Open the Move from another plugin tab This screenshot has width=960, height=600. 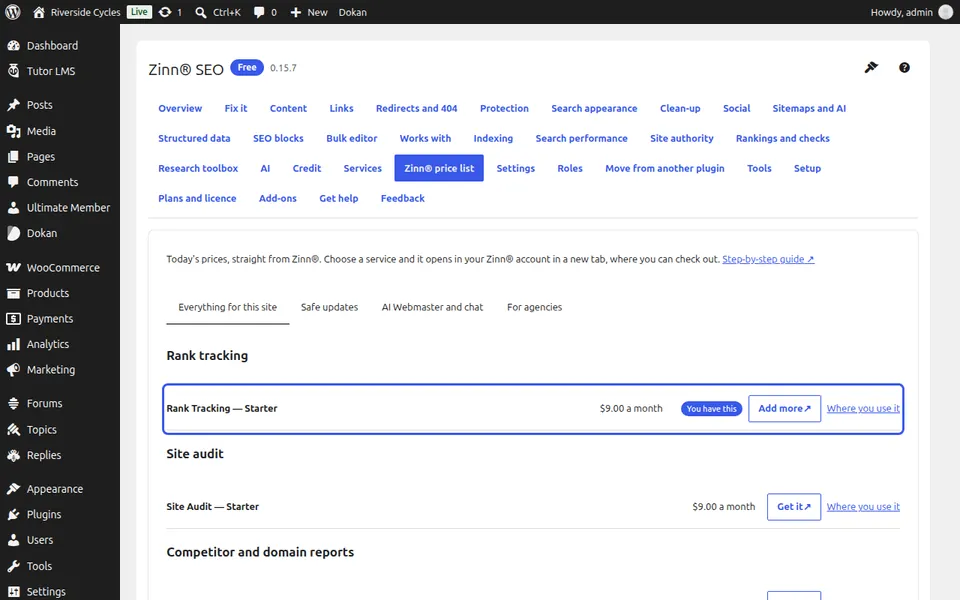(664, 168)
